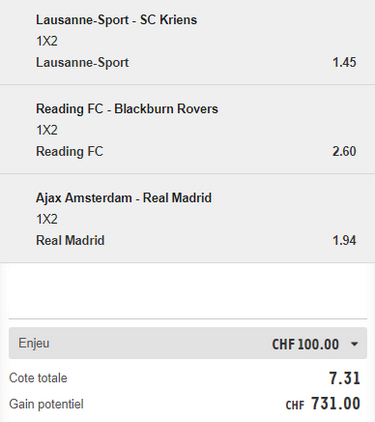Open the Ajax Amsterdam - Real Madrid match title
The width and height of the screenshot is (375, 422).
coord(124,198)
